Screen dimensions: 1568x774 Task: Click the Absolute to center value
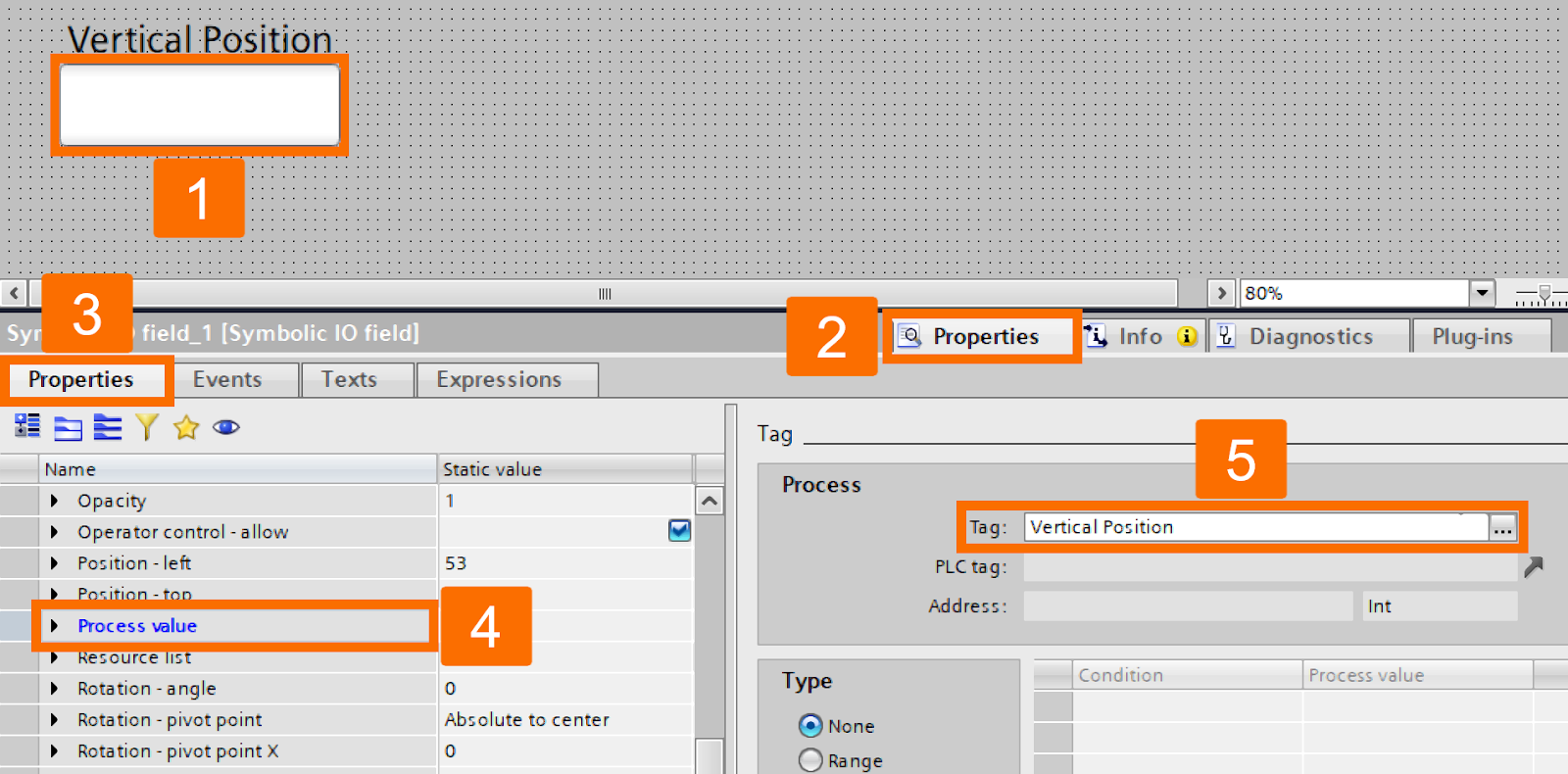565,720
